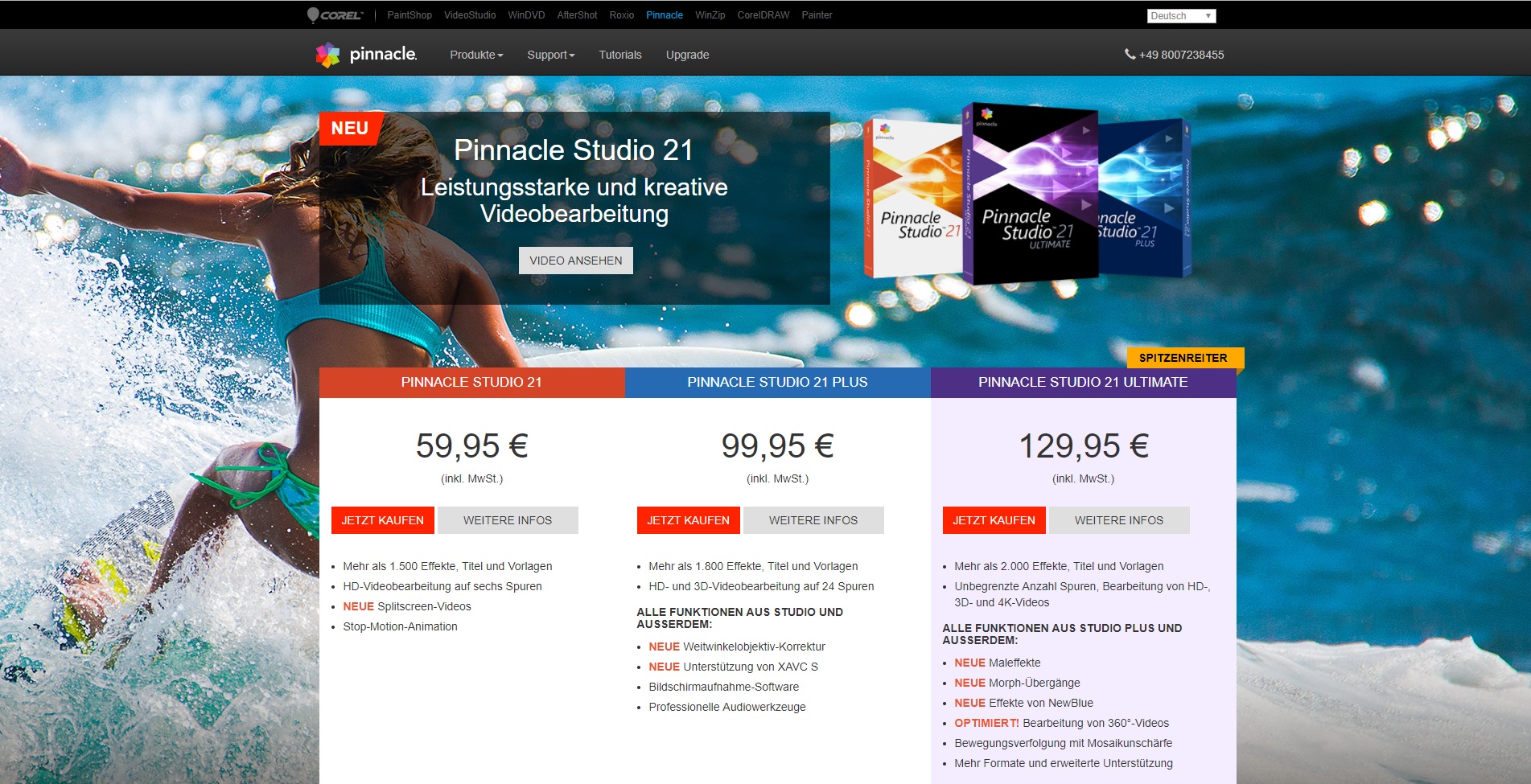
Task: Open the Tutorials page
Action: (620, 55)
